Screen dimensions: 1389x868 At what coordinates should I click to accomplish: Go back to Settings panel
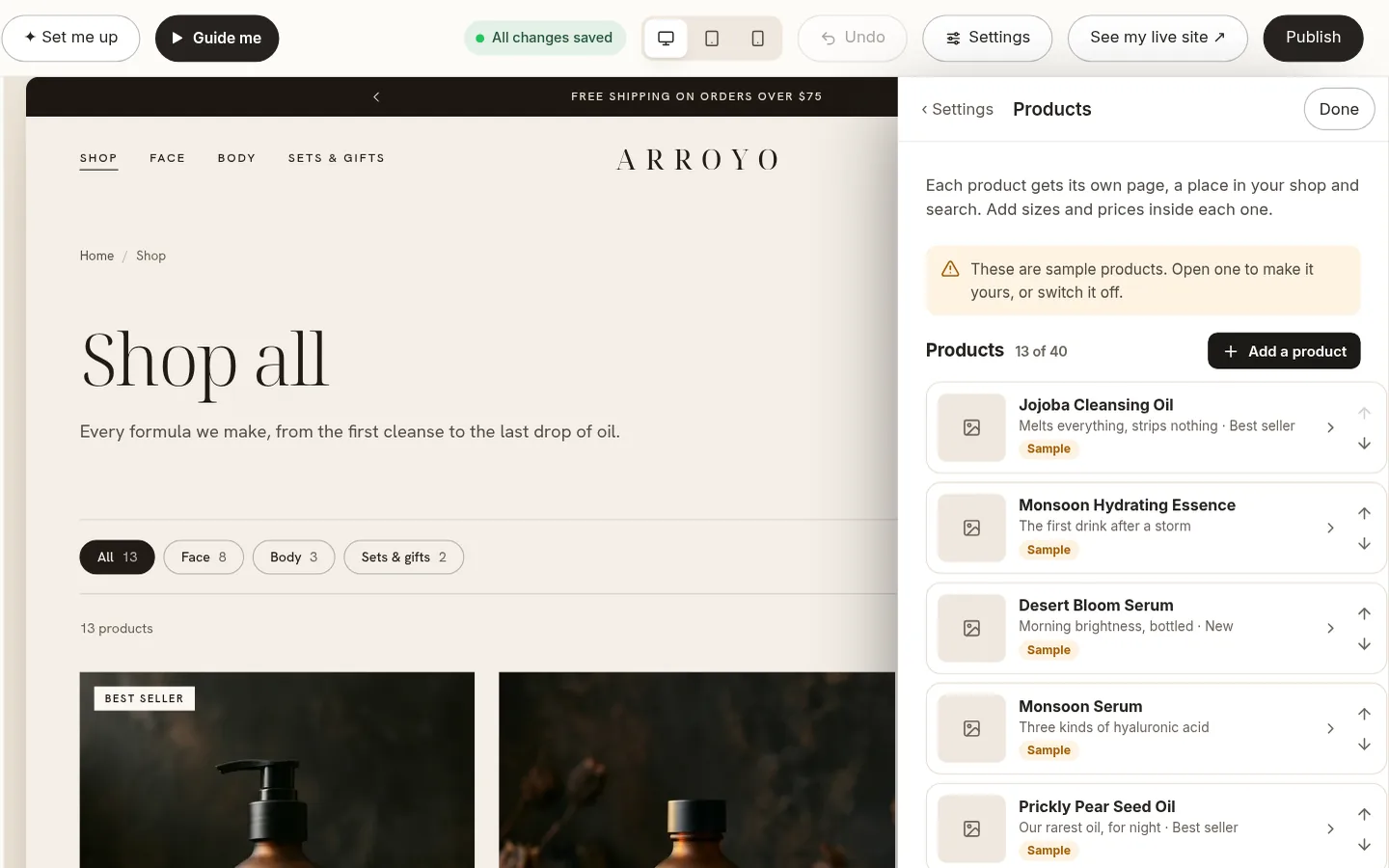(x=957, y=109)
